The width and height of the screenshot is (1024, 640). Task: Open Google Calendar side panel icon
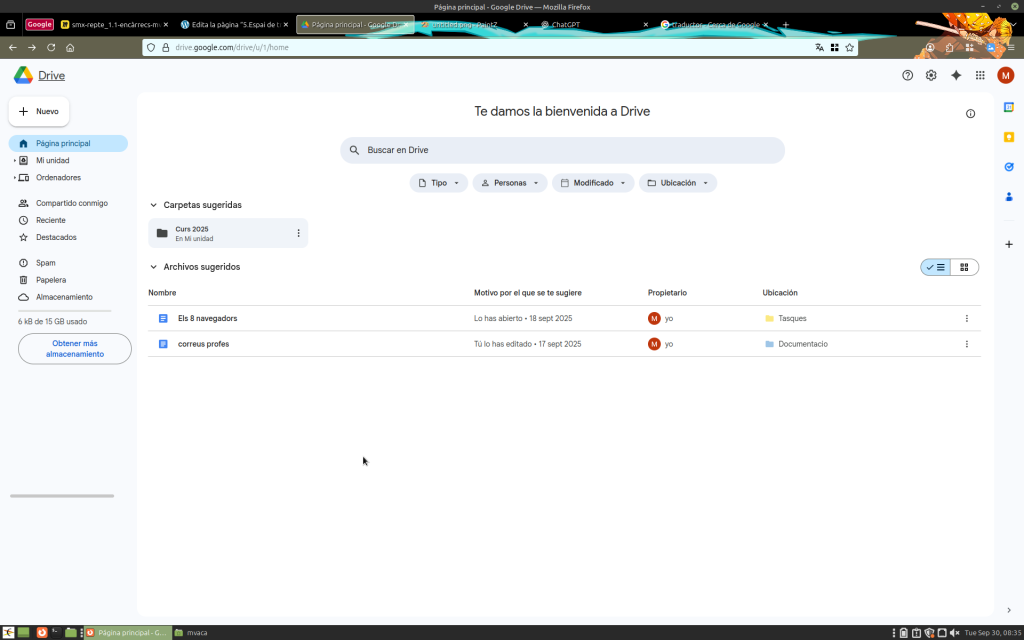click(x=1009, y=107)
